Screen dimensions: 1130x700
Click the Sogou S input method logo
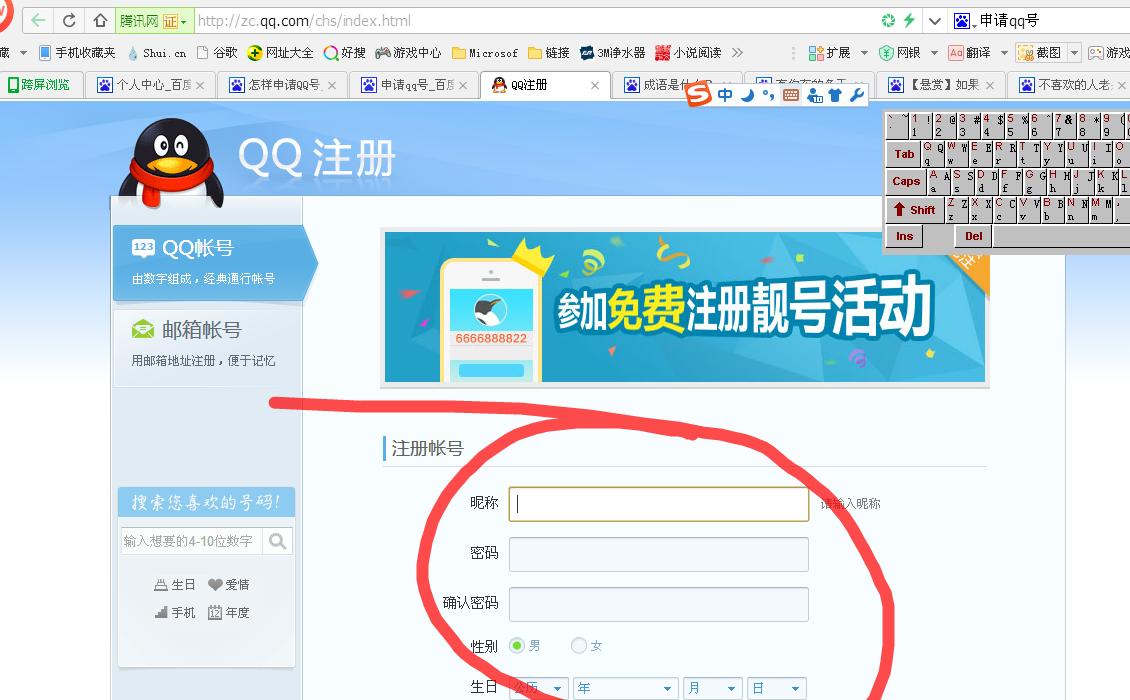(698, 94)
